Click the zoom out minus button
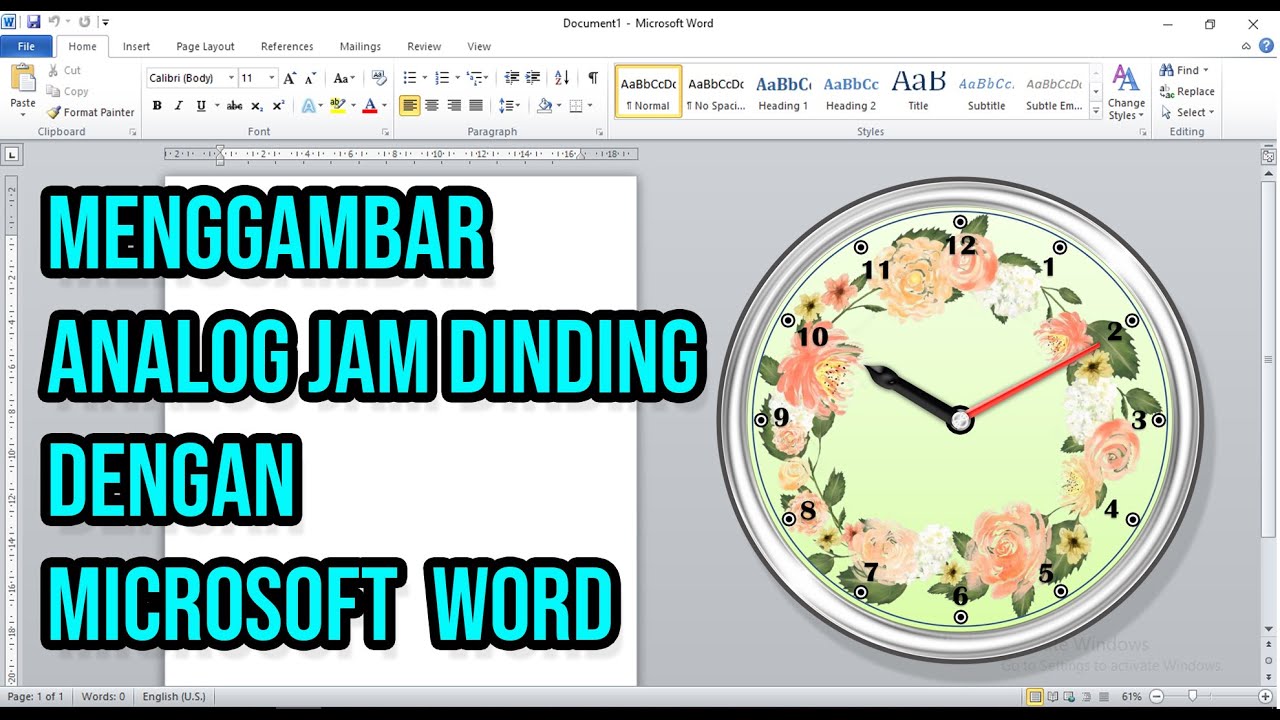The image size is (1280, 720). pyautogui.click(x=1158, y=696)
